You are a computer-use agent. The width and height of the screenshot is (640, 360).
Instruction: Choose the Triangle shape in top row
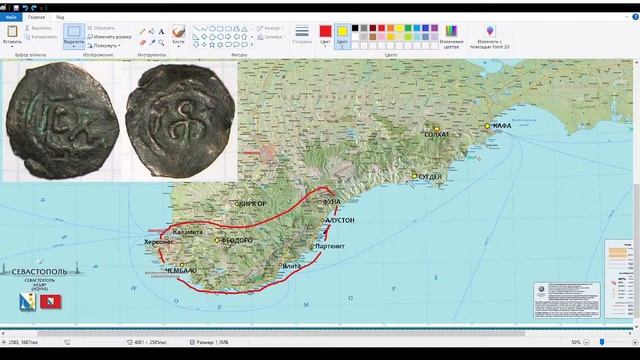244,29
